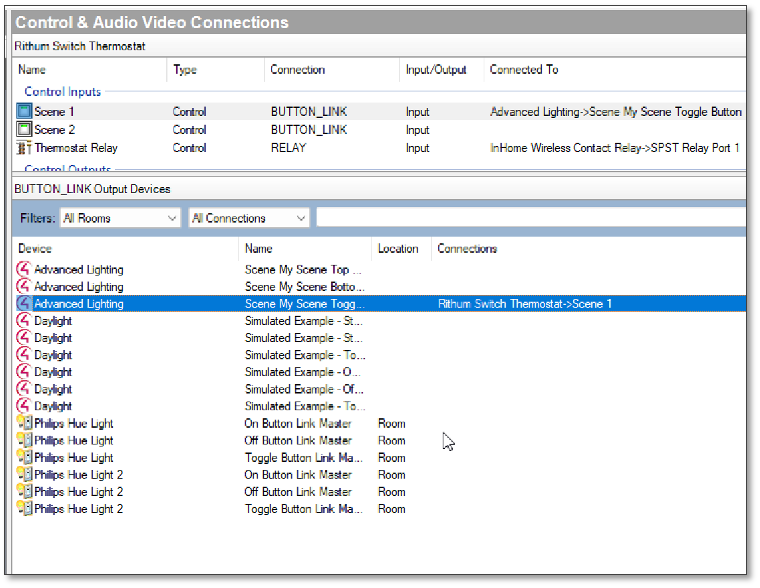Screen dimensions: 760x588
Task: Select Philips Hue Light 2 Off Button Link Master
Action: (x=298, y=492)
